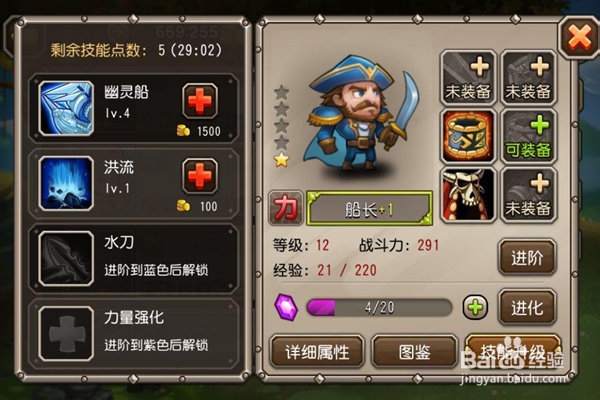Switch to the 技能升级 skill upgrade tab

coord(513,351)
